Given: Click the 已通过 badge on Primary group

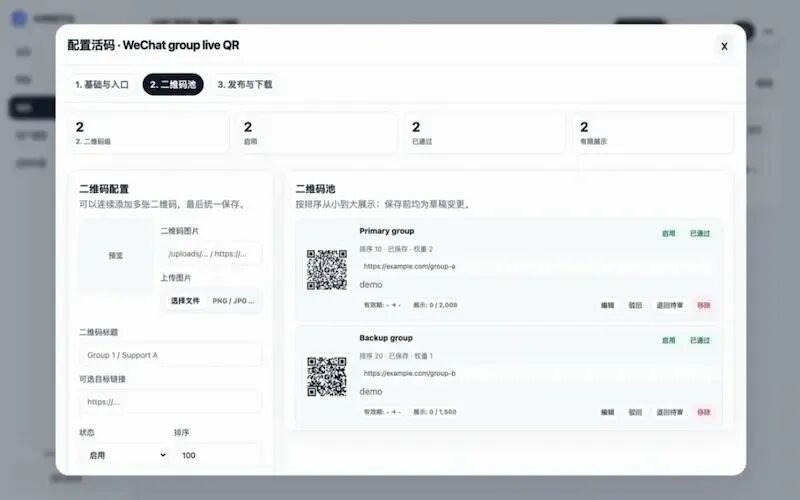Looking at the screenshot, I should pyautogui.click(x=700, y=234).
